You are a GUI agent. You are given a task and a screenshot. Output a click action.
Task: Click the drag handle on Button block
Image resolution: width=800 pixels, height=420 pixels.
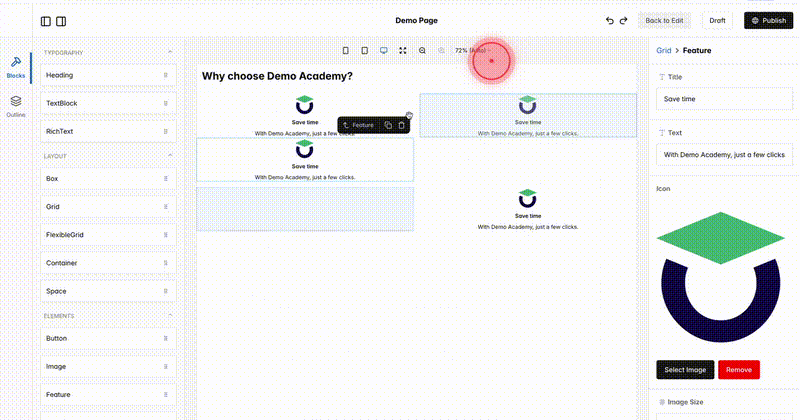tap(165, 338)
